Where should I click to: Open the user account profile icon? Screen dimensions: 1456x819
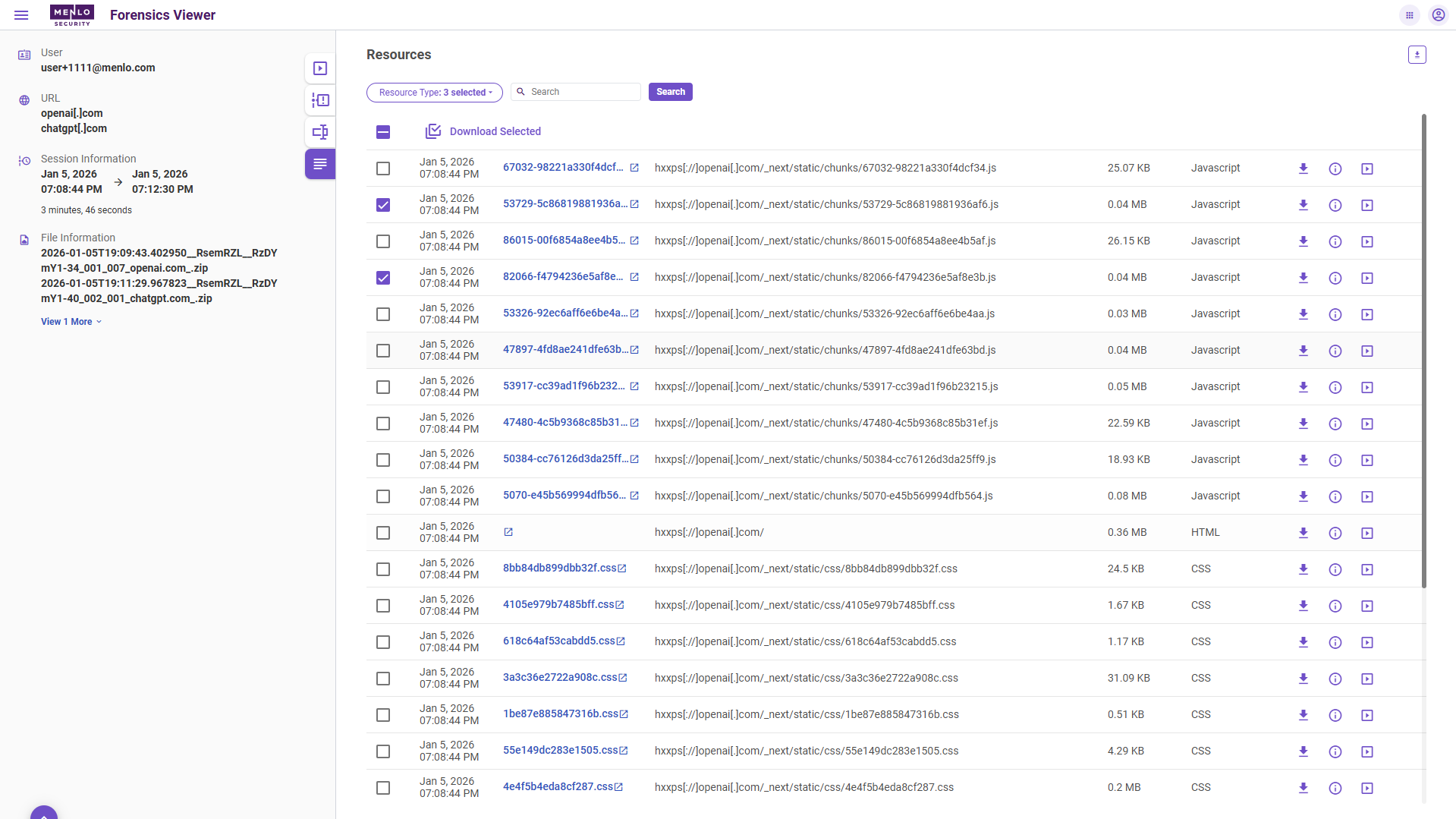pos(1438,15)
